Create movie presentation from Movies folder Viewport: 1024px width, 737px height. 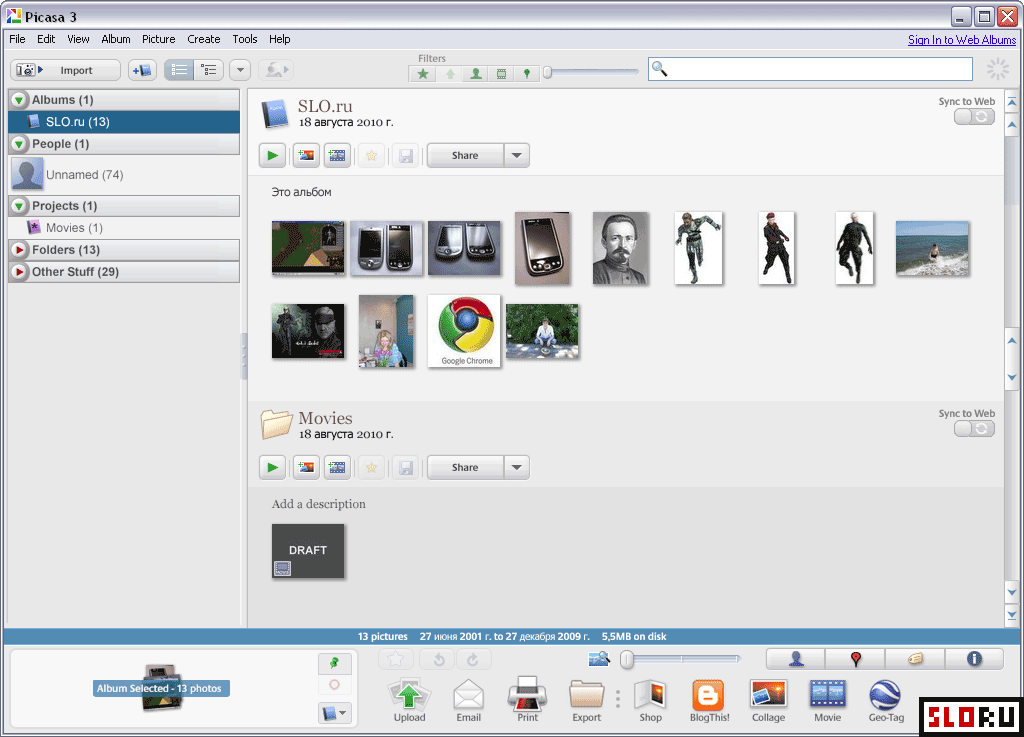(x=337, y=467)
